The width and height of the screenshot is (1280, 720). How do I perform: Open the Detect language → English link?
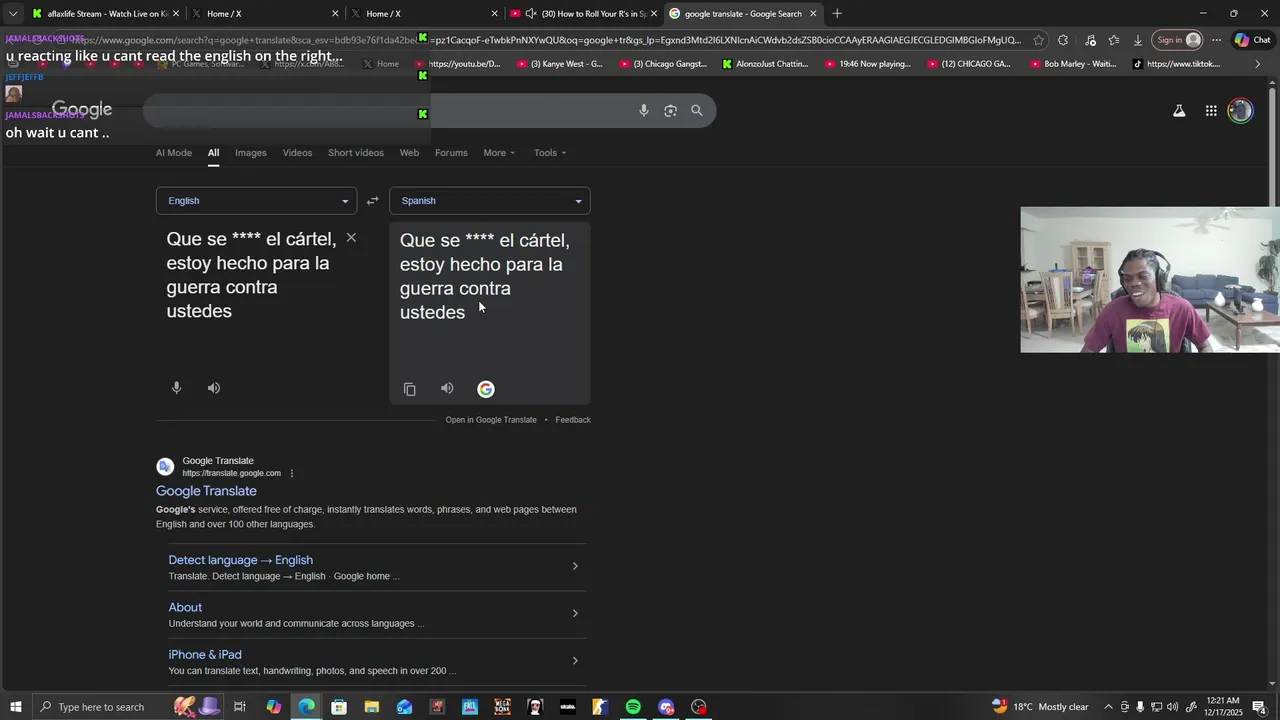tap(241, 560)
